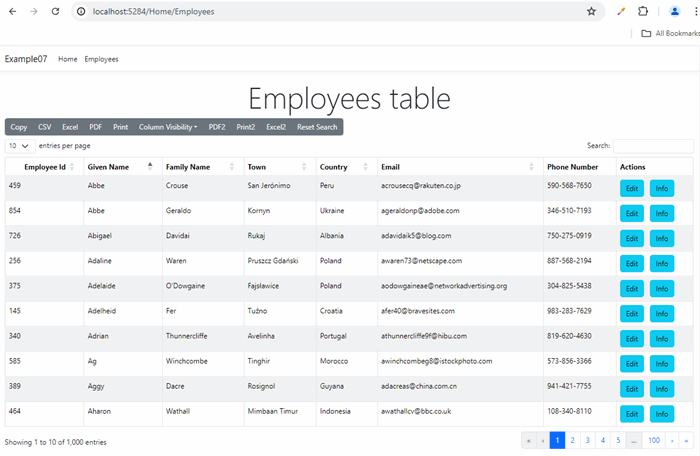This screenshot has height=456, width=700.
Task: Edit employee Abbe Crouse
Action: tap(632, 188)
